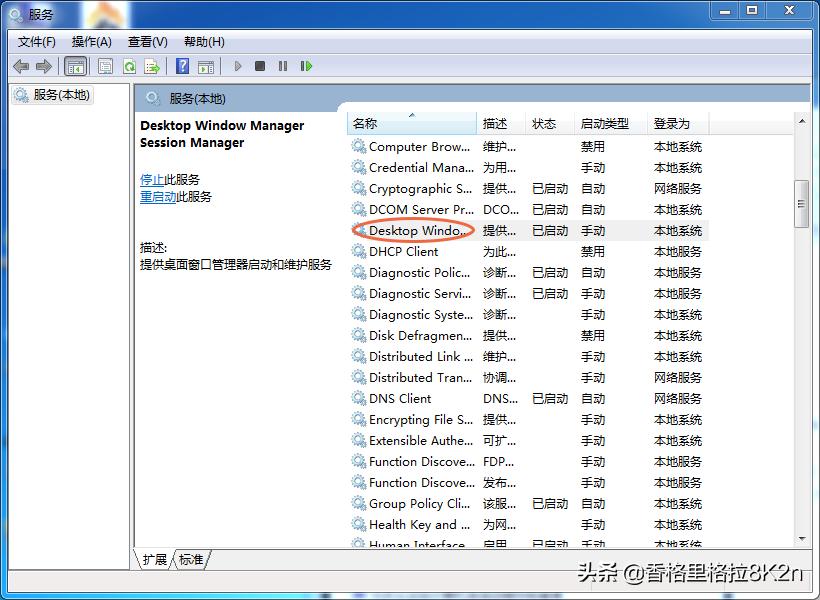820x600 pixels.
Task: Open the 操作(A) menu
Action: point(93,41)
